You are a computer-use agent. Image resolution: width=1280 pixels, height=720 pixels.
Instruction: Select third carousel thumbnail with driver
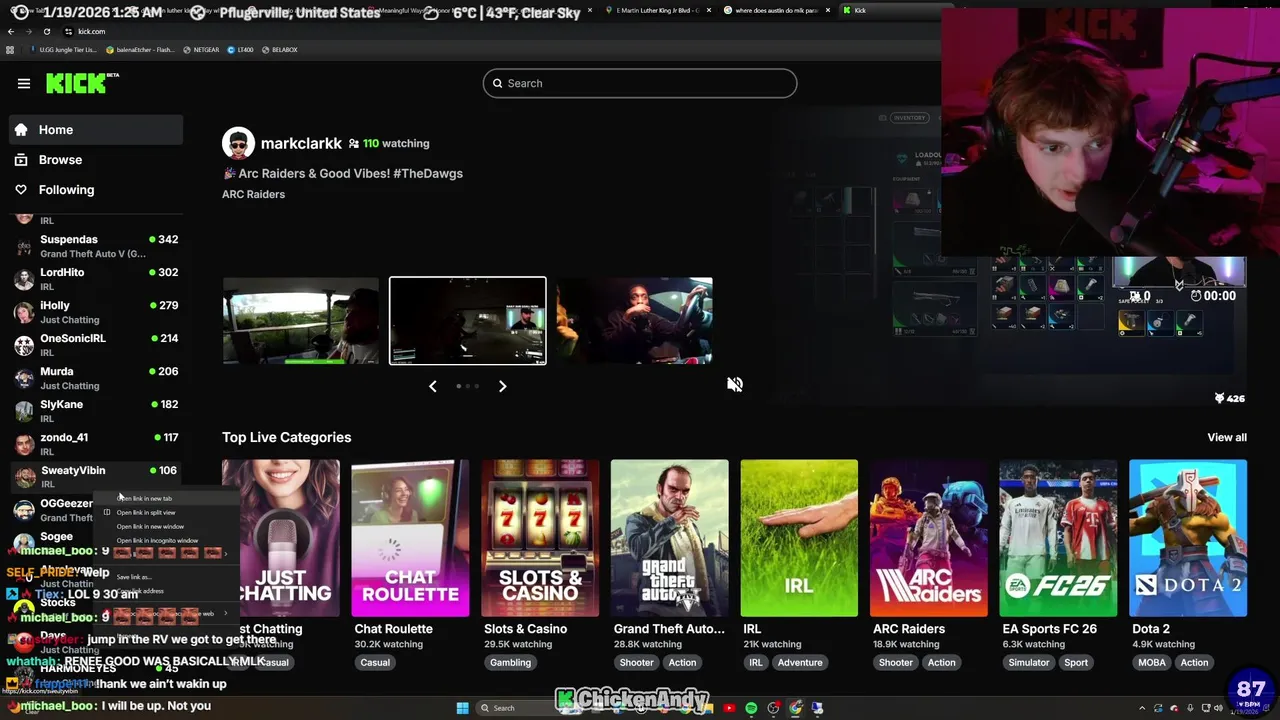pos(634,321)
